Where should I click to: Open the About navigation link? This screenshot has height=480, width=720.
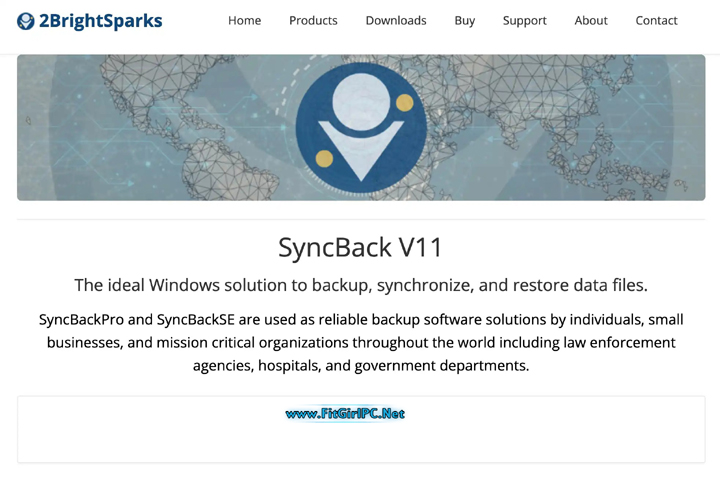click(x=591, y=21)
